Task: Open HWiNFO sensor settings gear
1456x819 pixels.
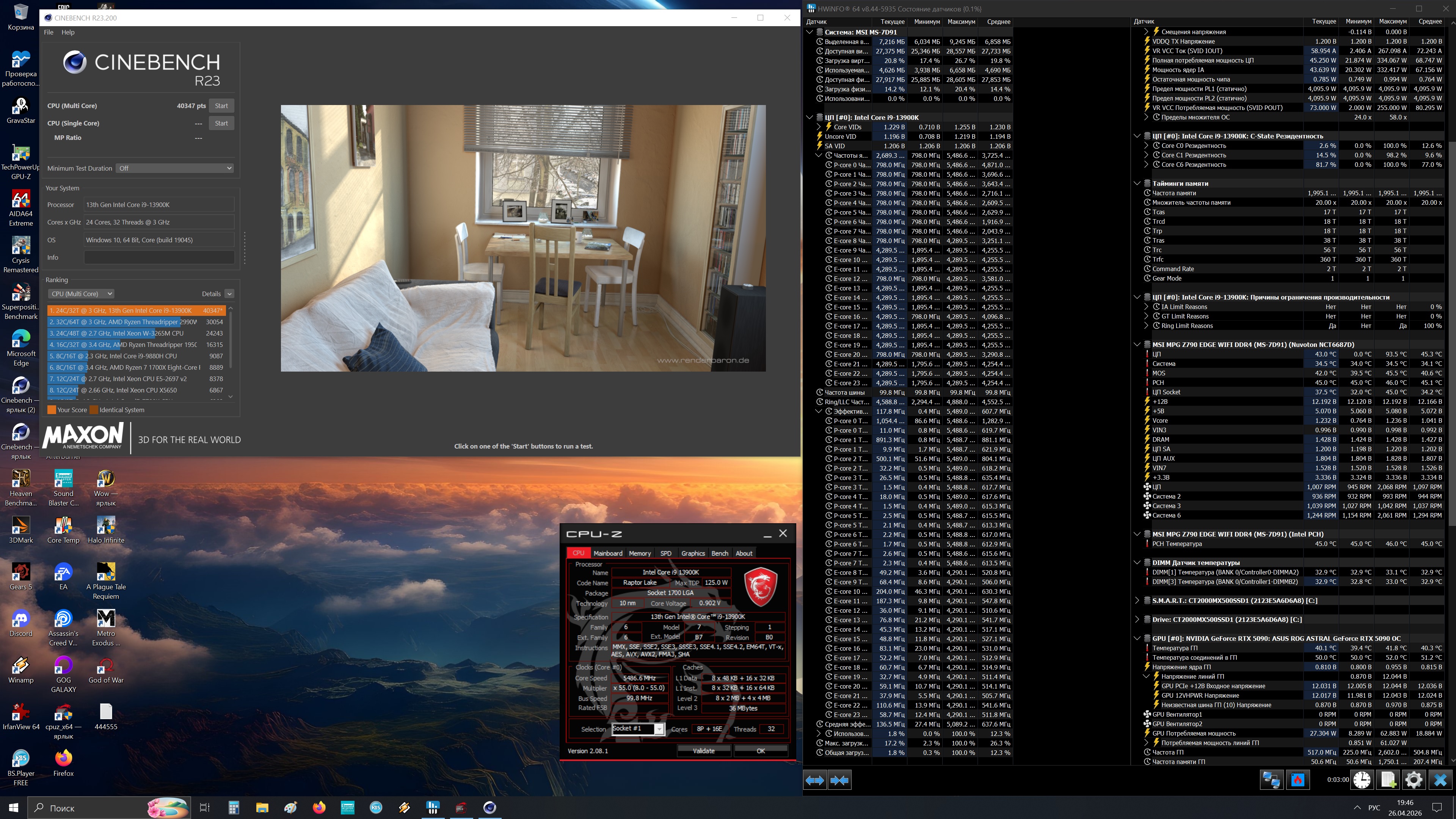Action: [x=1414, y=780]
